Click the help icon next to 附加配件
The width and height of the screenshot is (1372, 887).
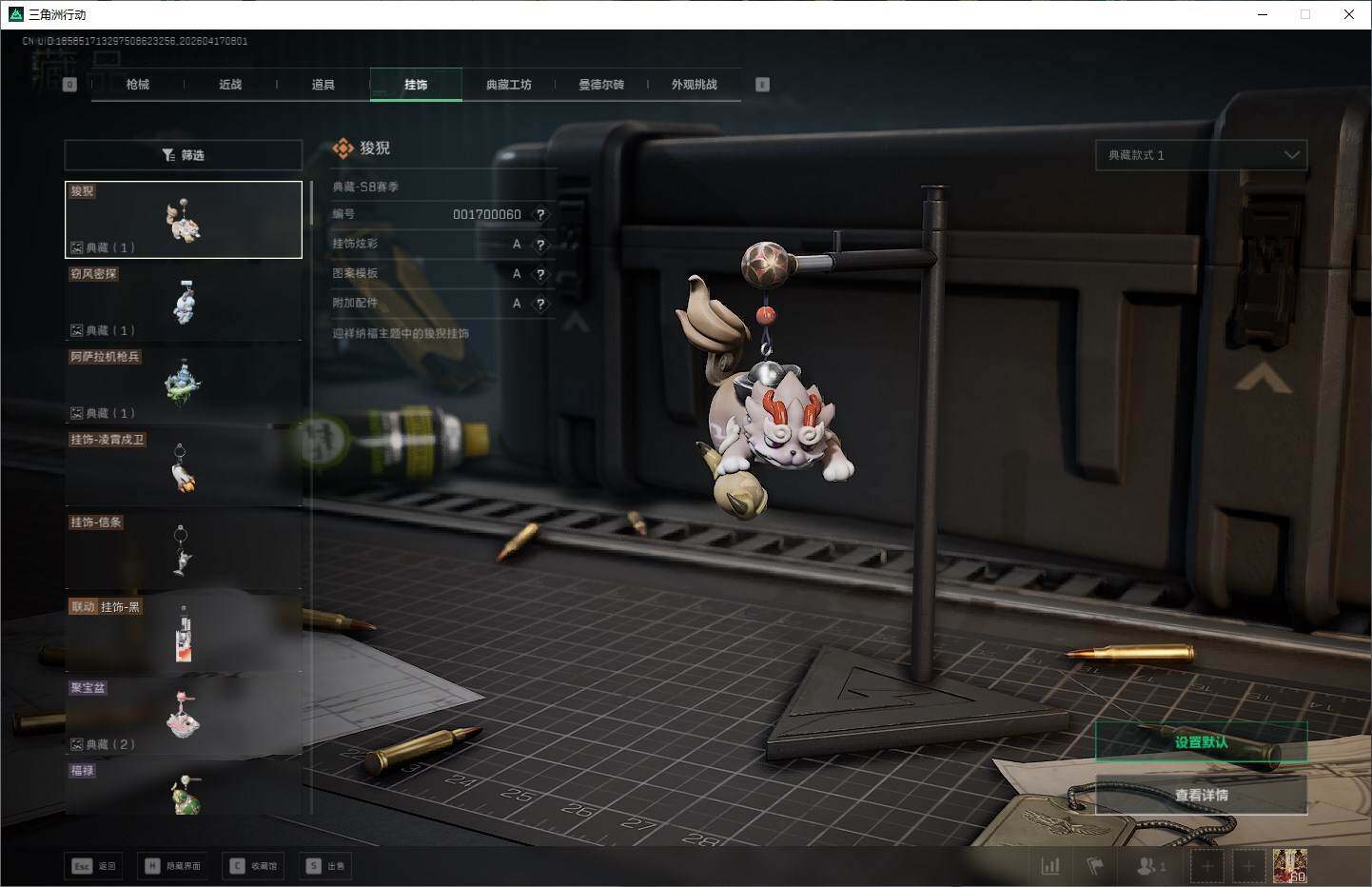coord(540,304)
